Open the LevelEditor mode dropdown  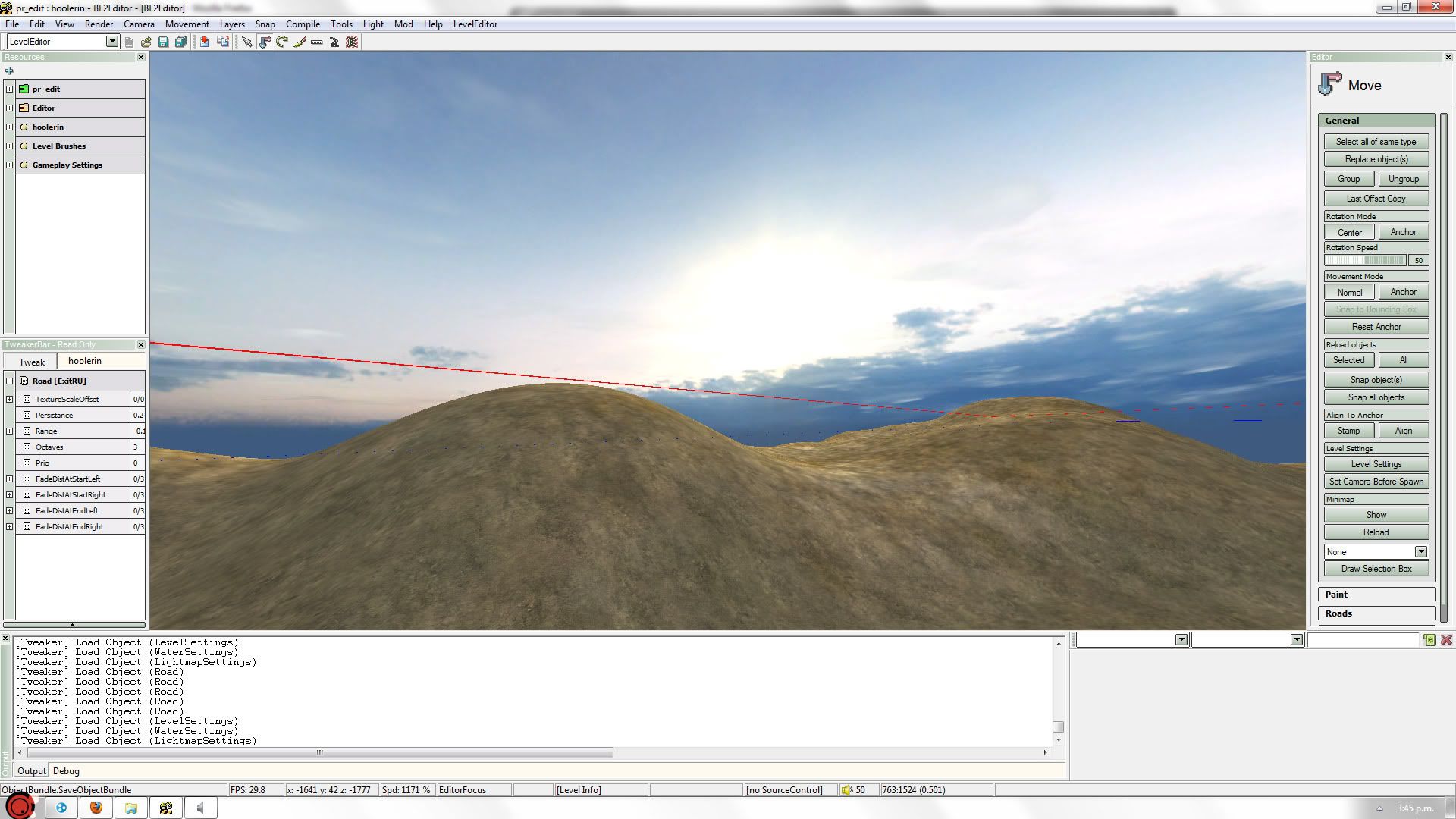(111, 42)
